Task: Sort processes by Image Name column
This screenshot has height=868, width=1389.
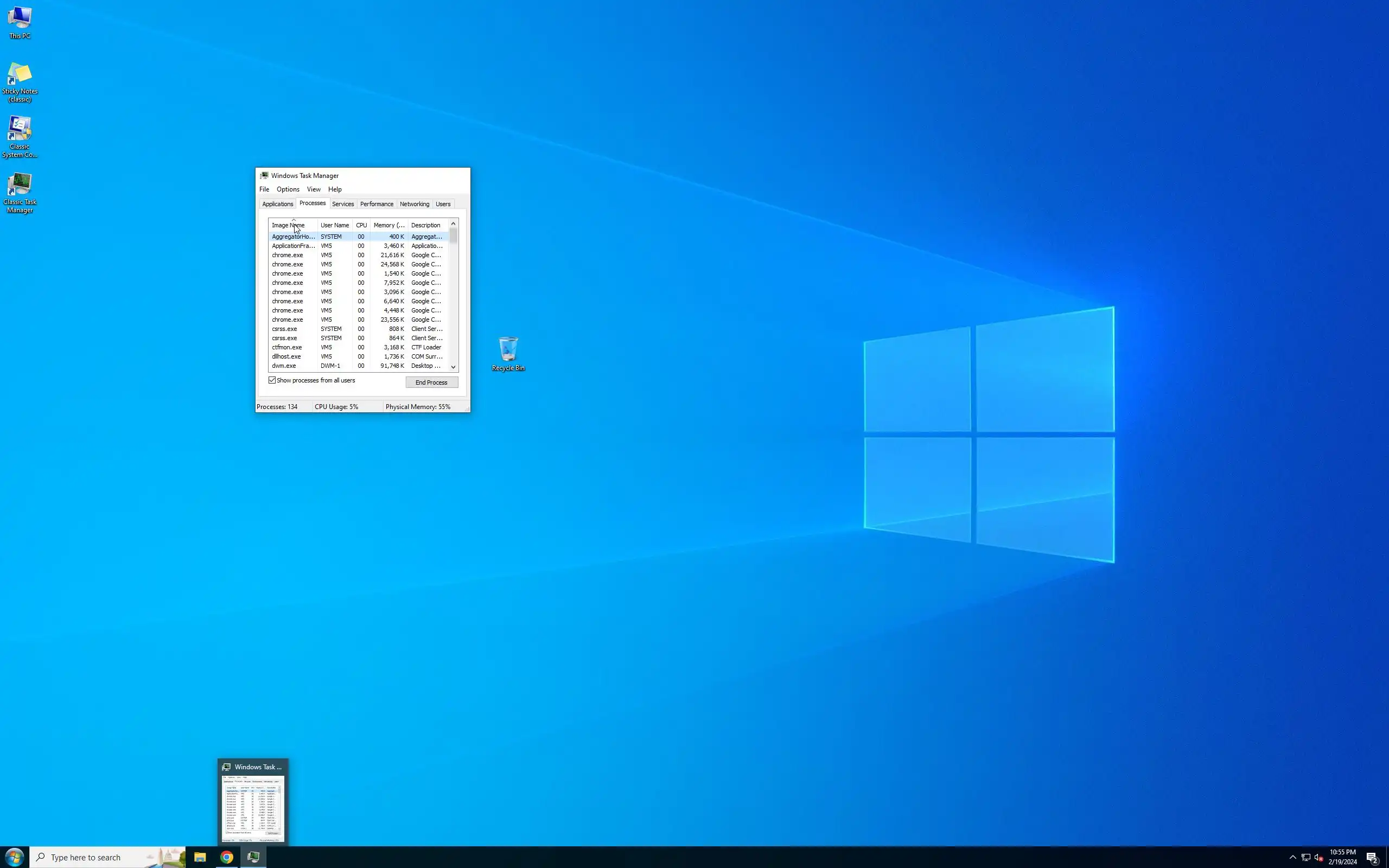Action: (288, 225)
